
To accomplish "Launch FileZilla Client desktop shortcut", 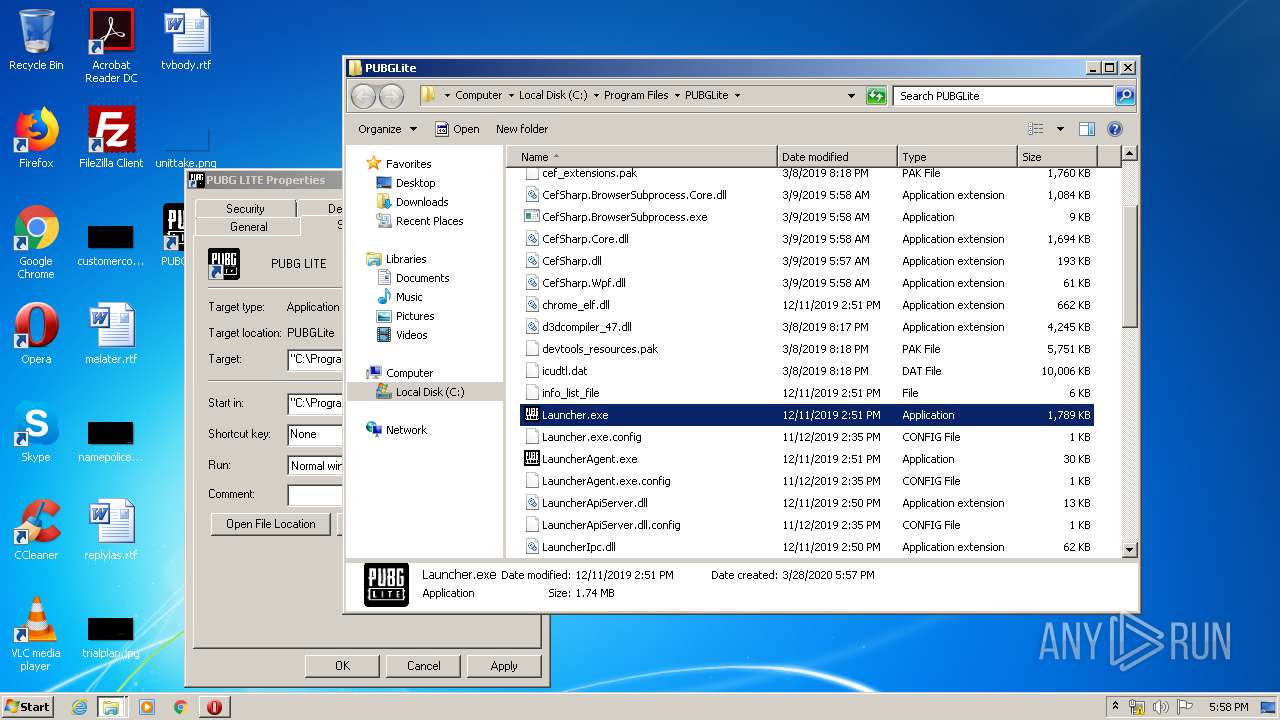I will pos(111,138).
